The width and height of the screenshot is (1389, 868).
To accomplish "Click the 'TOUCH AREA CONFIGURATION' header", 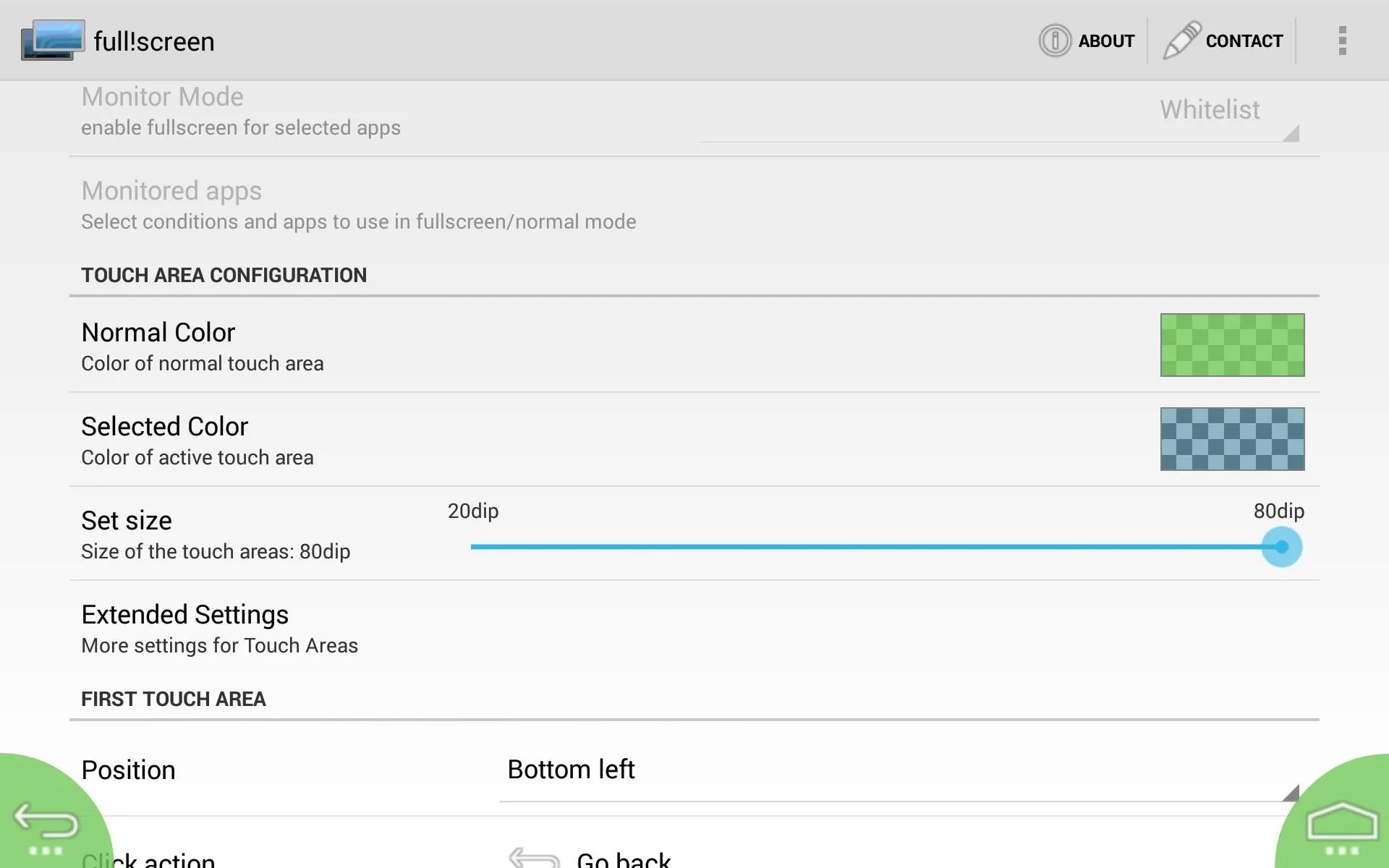I will [x=224, y=276].
